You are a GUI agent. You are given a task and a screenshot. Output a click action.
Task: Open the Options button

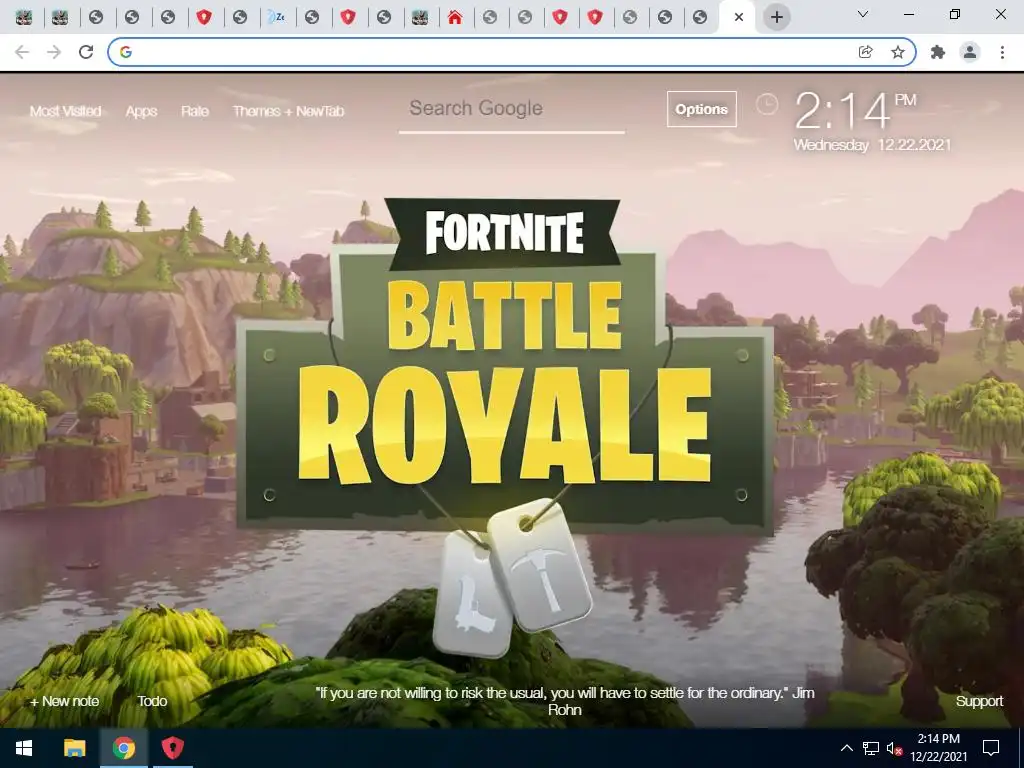(x=701, y=109)
